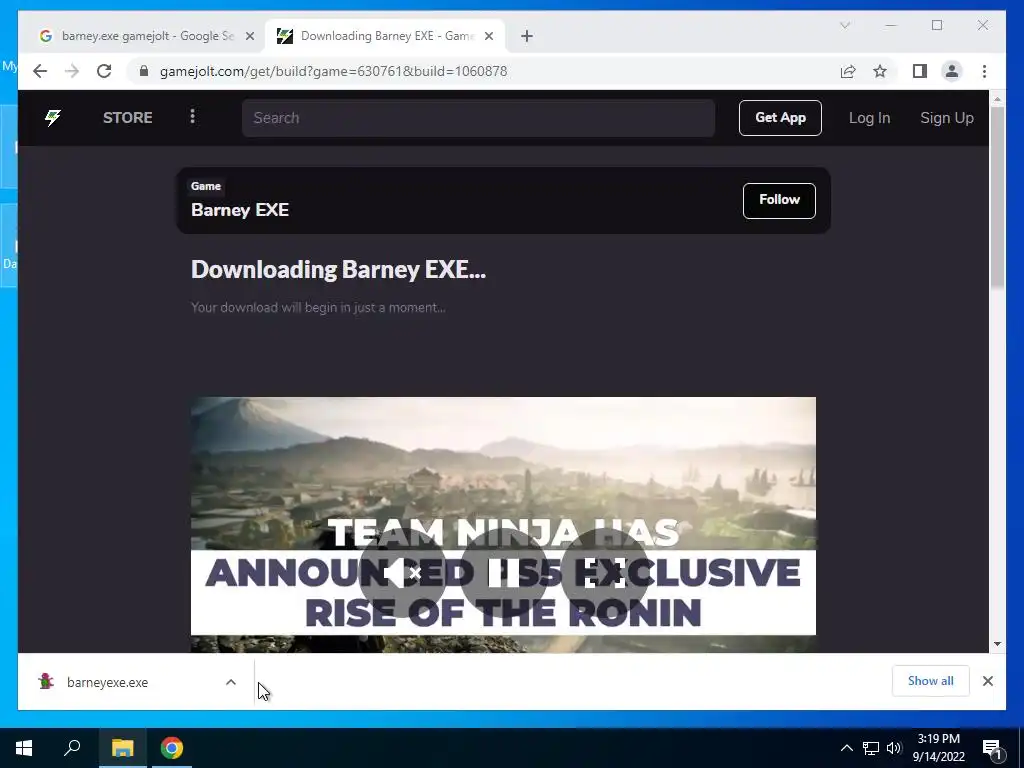Click the browser forward arrow
Viewport: 1024px width, 768px height.
(72, 71)
